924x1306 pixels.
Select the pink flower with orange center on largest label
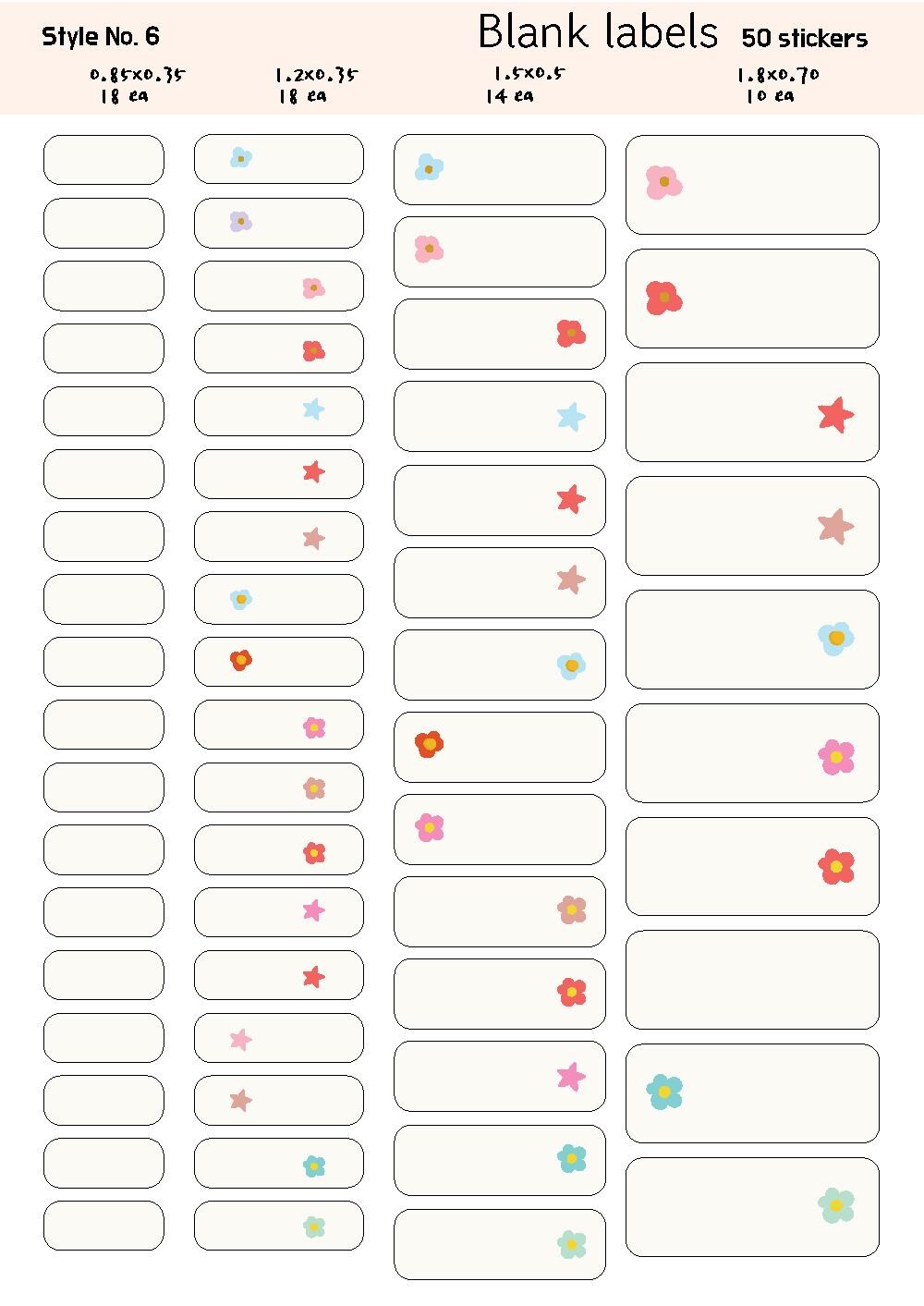[663, 183]
